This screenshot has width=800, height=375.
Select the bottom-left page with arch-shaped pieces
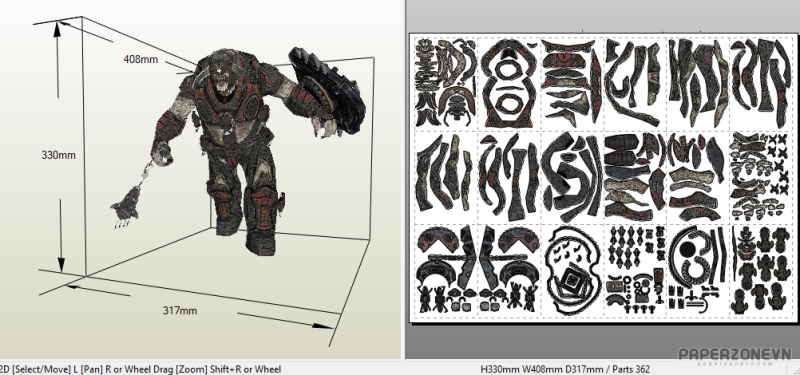[x=446, y=269]
